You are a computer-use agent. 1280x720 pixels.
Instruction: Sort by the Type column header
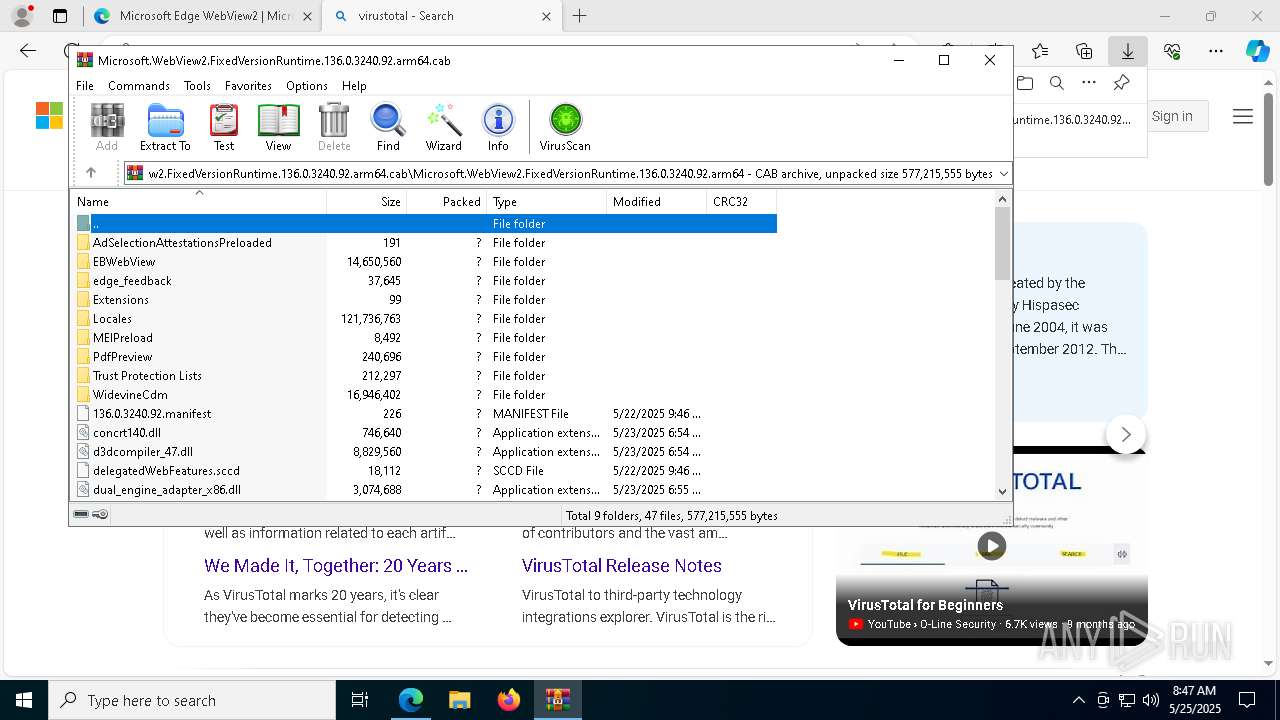(x=546, y=202)
